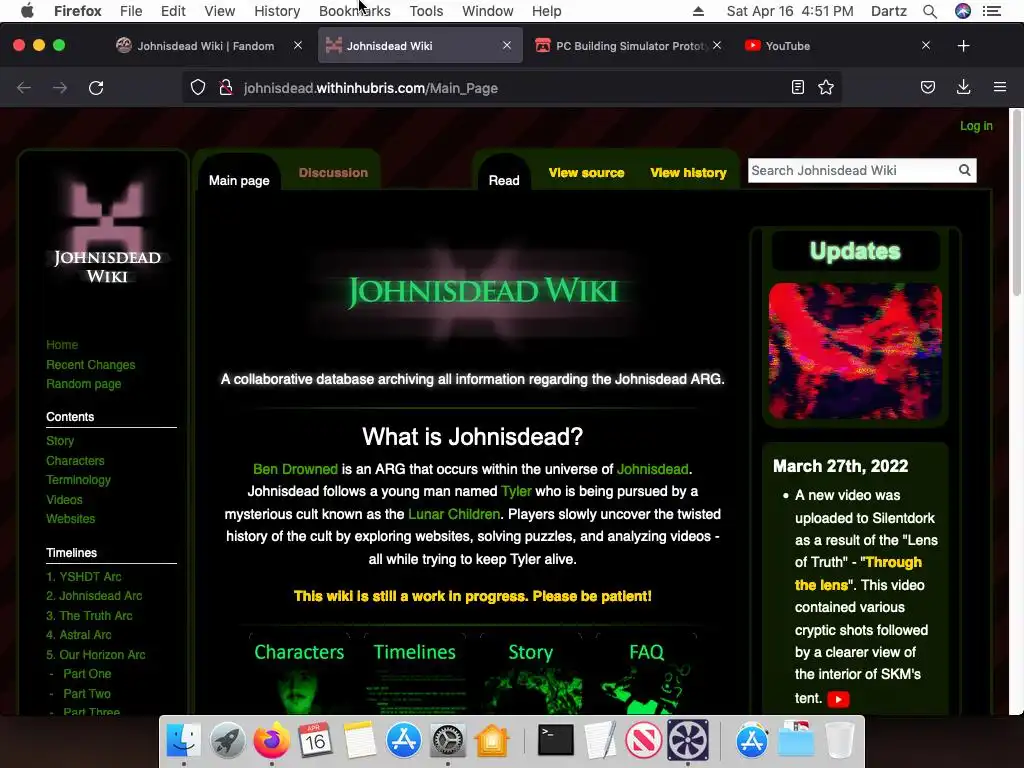Open the Bookmarks menu

(x=355, y=11)
